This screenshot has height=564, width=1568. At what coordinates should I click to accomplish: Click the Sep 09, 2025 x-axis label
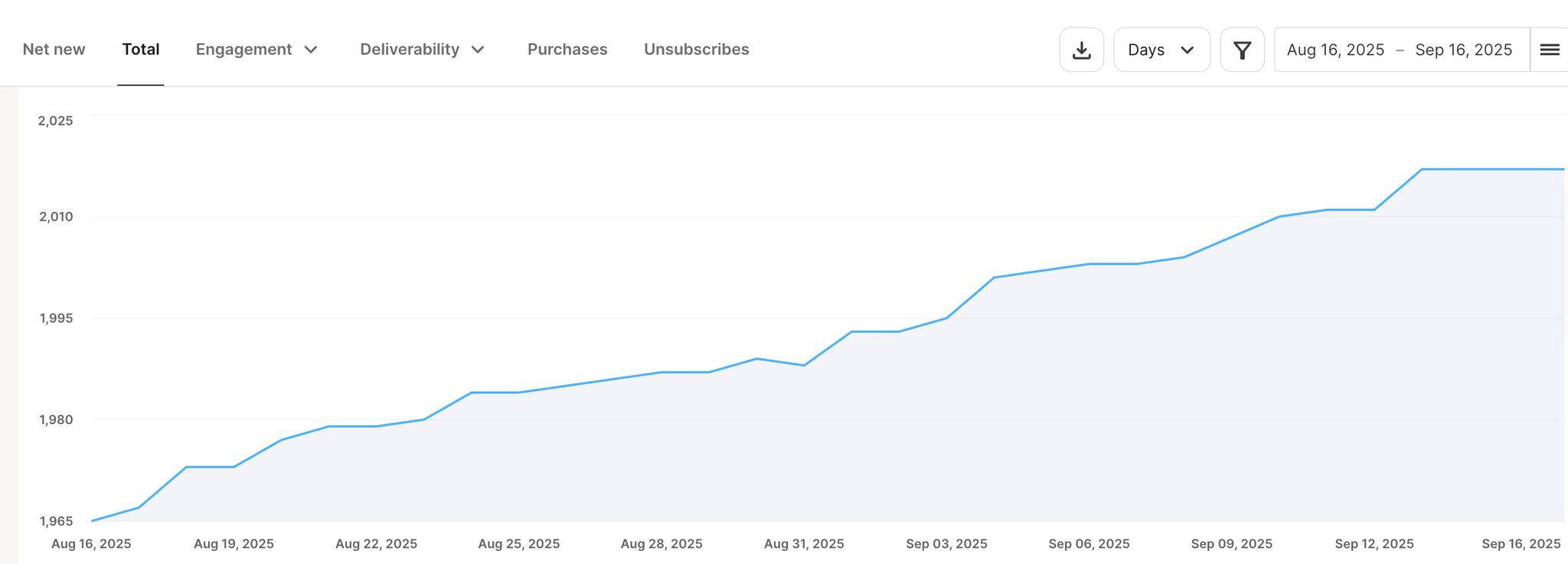point(1231,544)
